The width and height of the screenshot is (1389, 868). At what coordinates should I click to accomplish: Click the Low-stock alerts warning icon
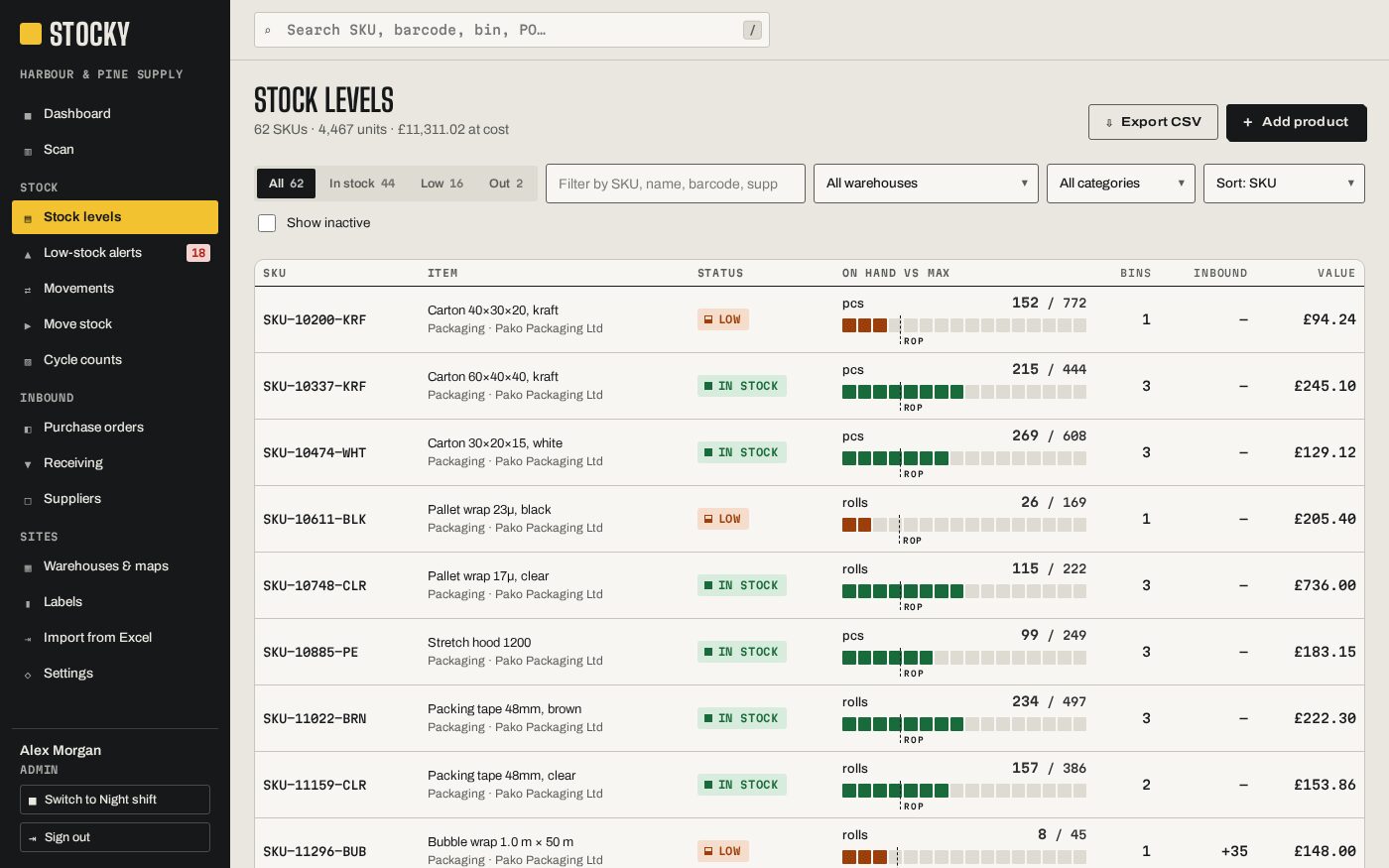(28, 254)
